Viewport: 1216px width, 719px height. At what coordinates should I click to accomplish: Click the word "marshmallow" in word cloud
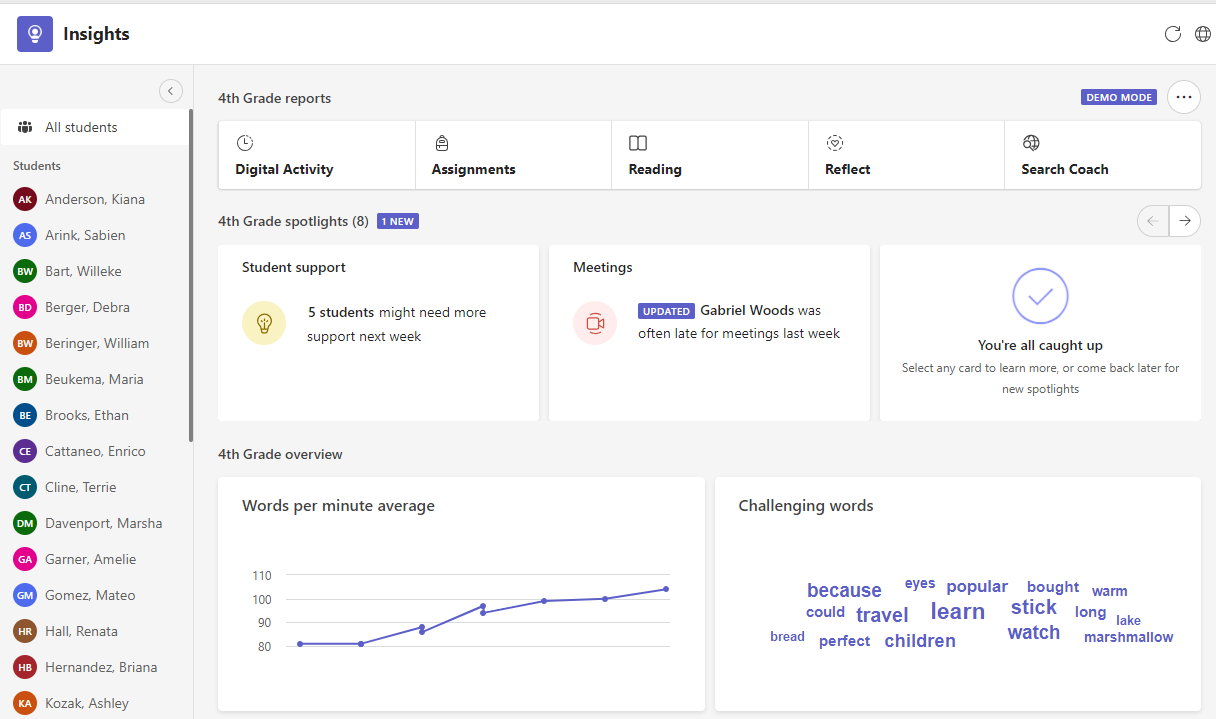point(1128,637)
